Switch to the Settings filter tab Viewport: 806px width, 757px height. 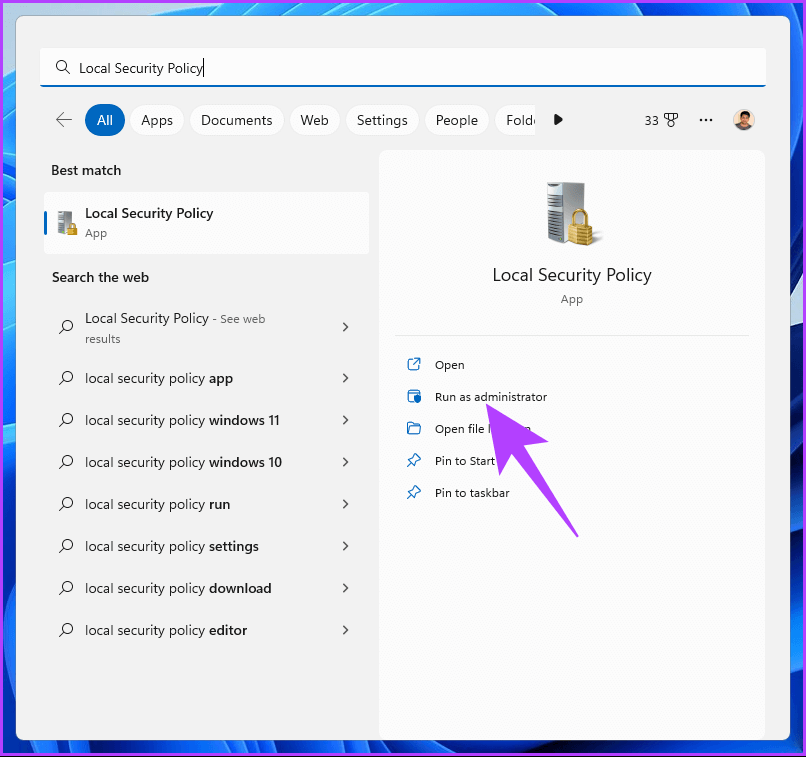(382, 120)
